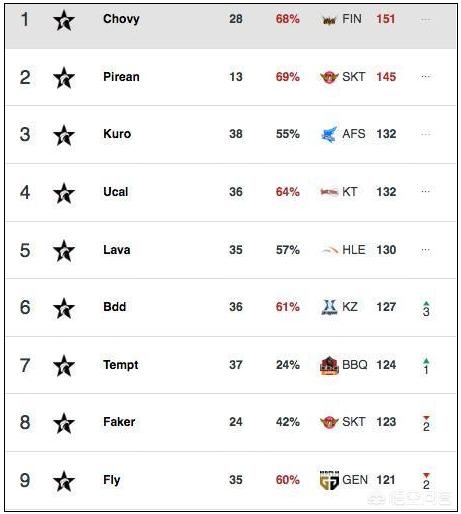Screen dimensions: 461x514
Task: Click the BBQ team logo
Action: point(329,365)
